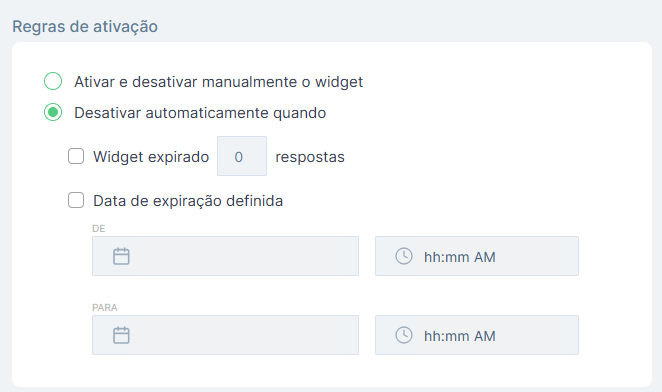The height and width of the screenshot is (392, 662).
Task: Select 'Ativar e desativar manualmente o widget' radio
Action: pyautogui.click(x=53, y=81)
